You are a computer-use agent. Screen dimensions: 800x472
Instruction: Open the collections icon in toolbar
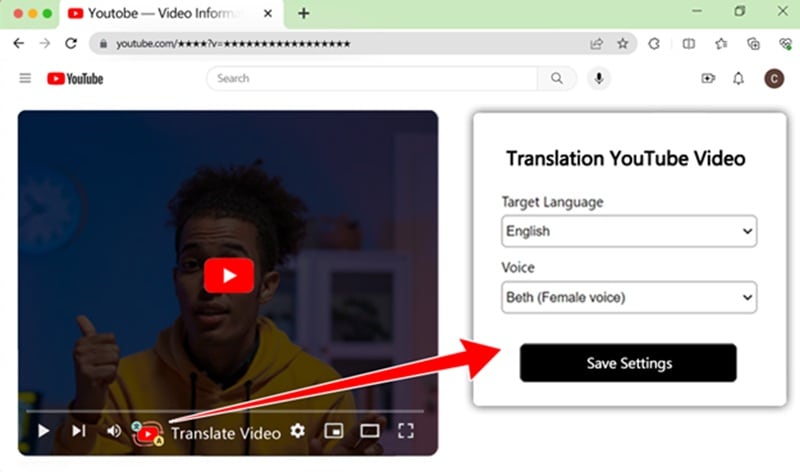754,44
